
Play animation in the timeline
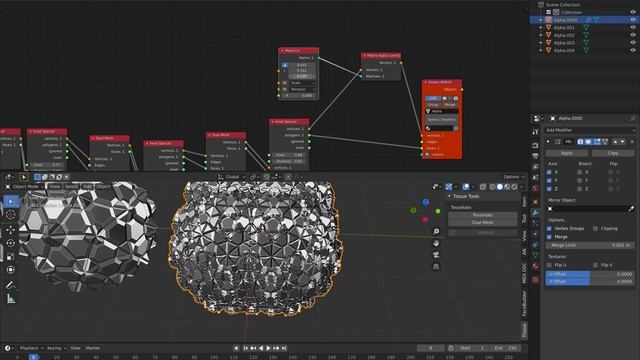coord(269,348)
